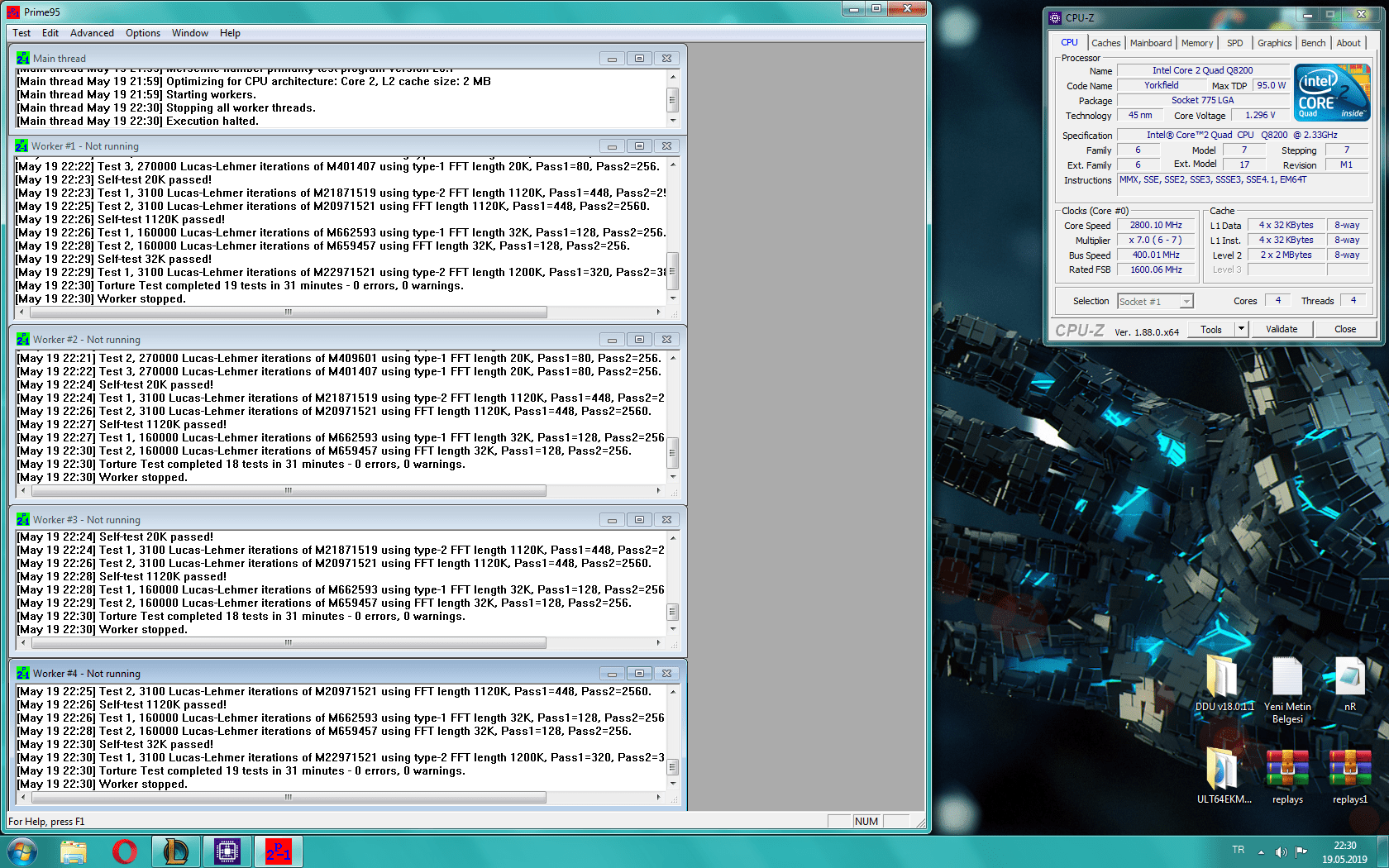Open the ULT64EKM desktop folder
Viewport: 1389px width, 868px height.
tap(1224, 776)
